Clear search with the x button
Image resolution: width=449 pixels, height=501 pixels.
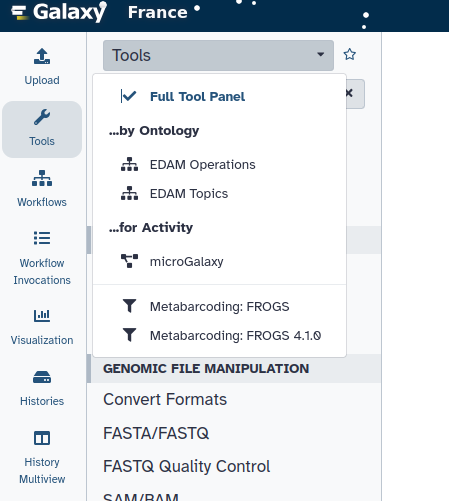pos(349,93)
